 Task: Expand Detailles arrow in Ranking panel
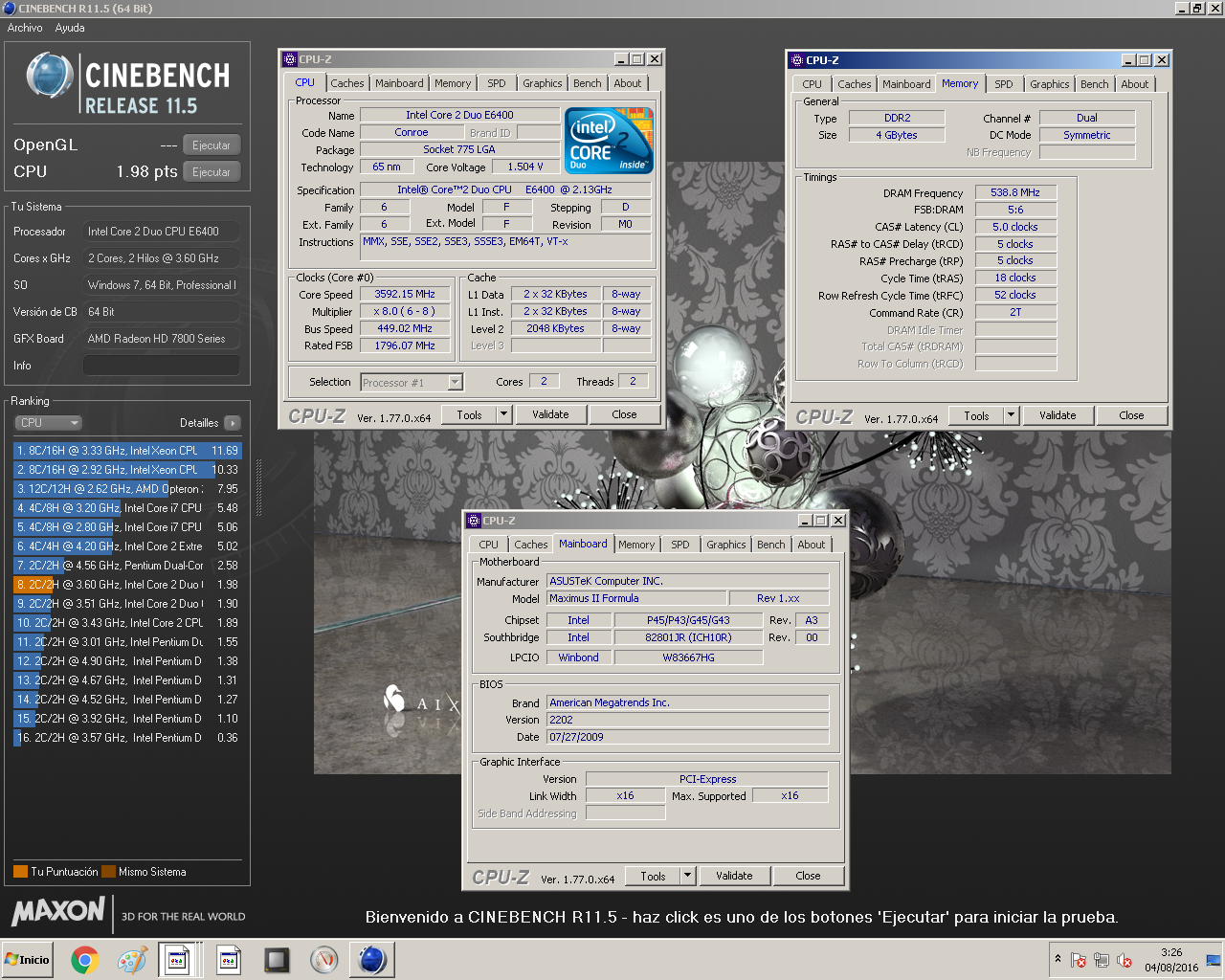233,423
